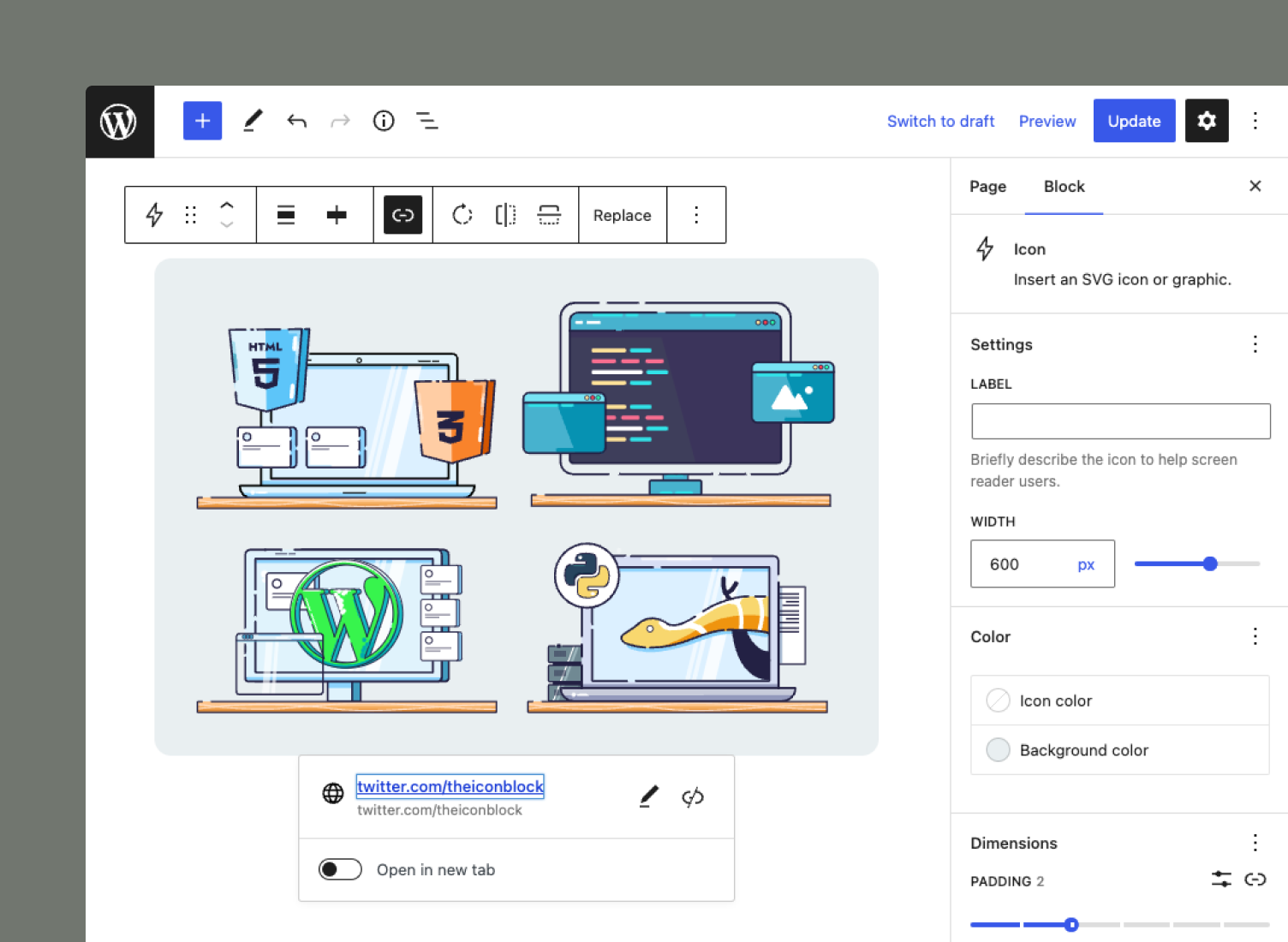Remove the link with unlink icon
This screenshot has width=1288, height=942.
[693, 796]
